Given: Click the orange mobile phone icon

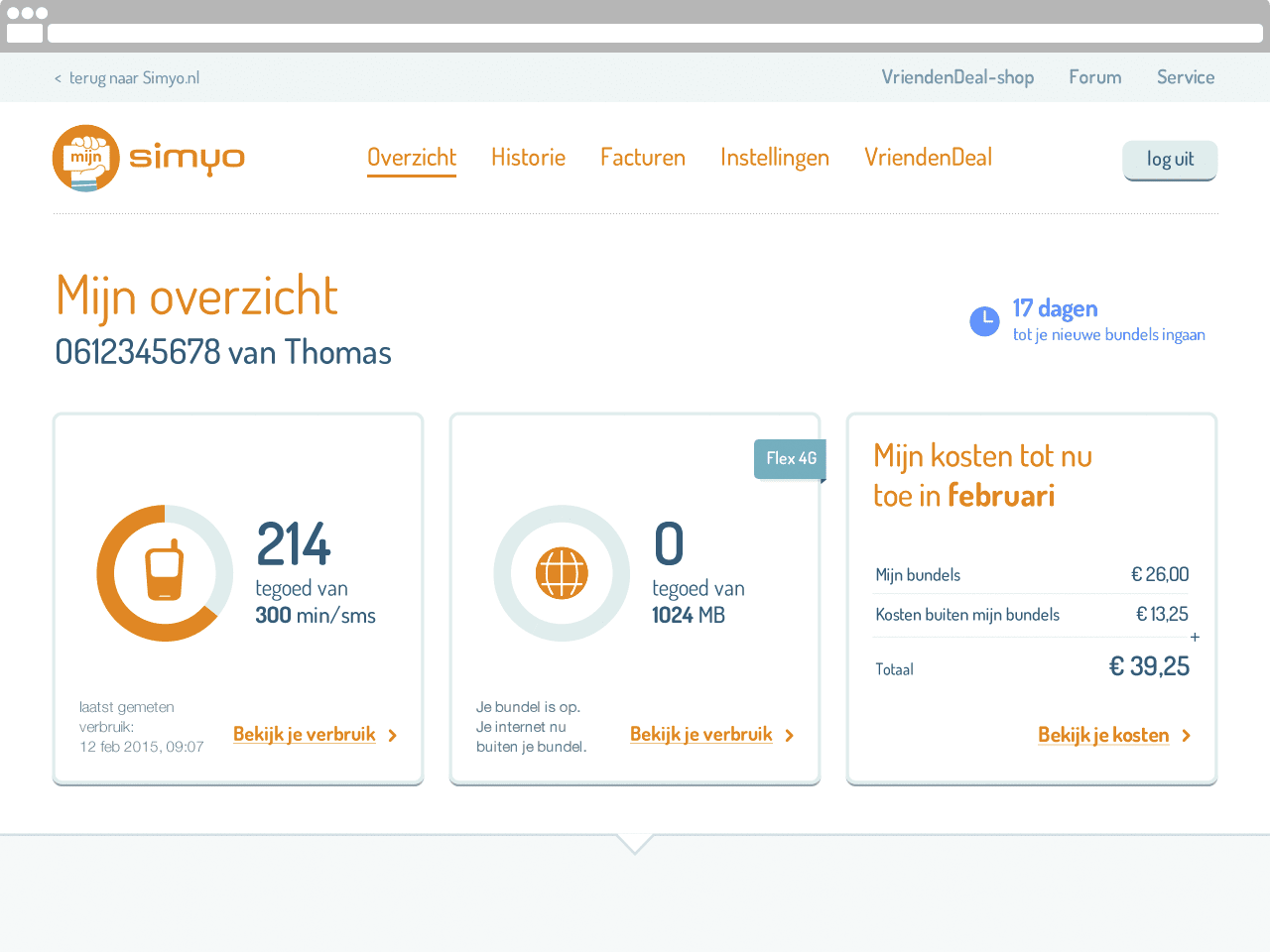Looking at the screenshot, I should [165, 571].
